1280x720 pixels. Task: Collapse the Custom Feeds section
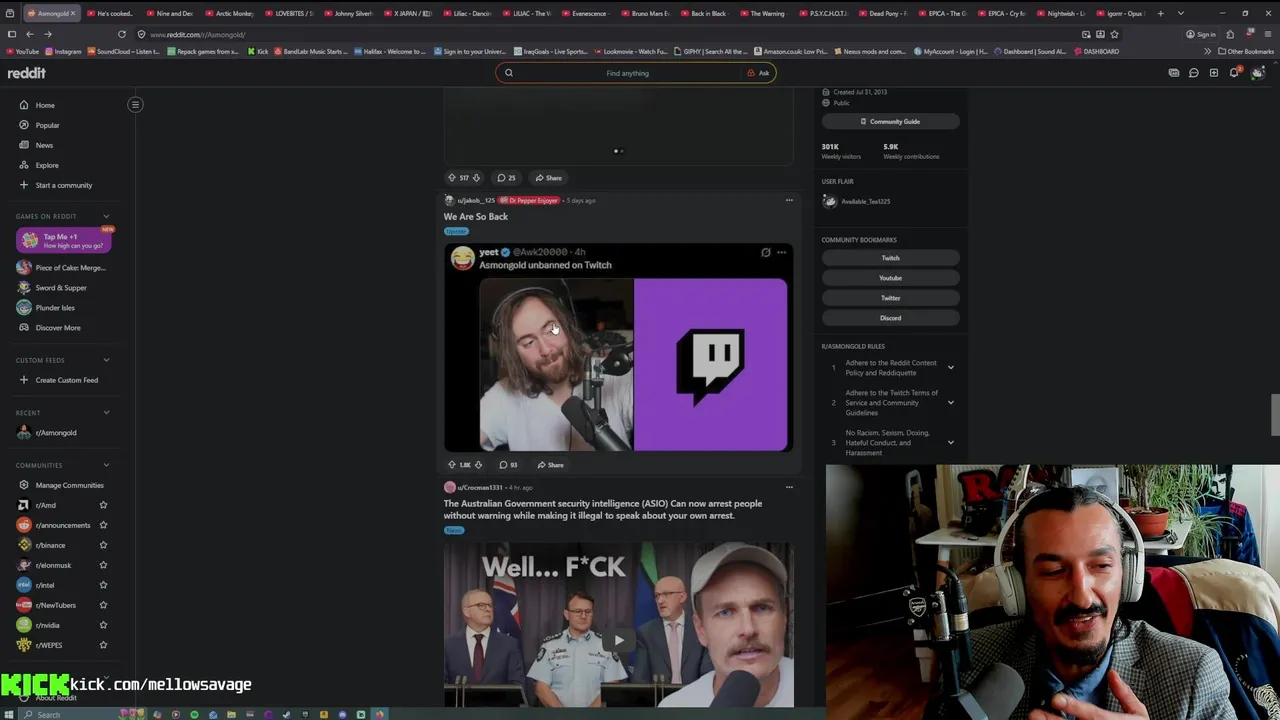click(106, 360)
